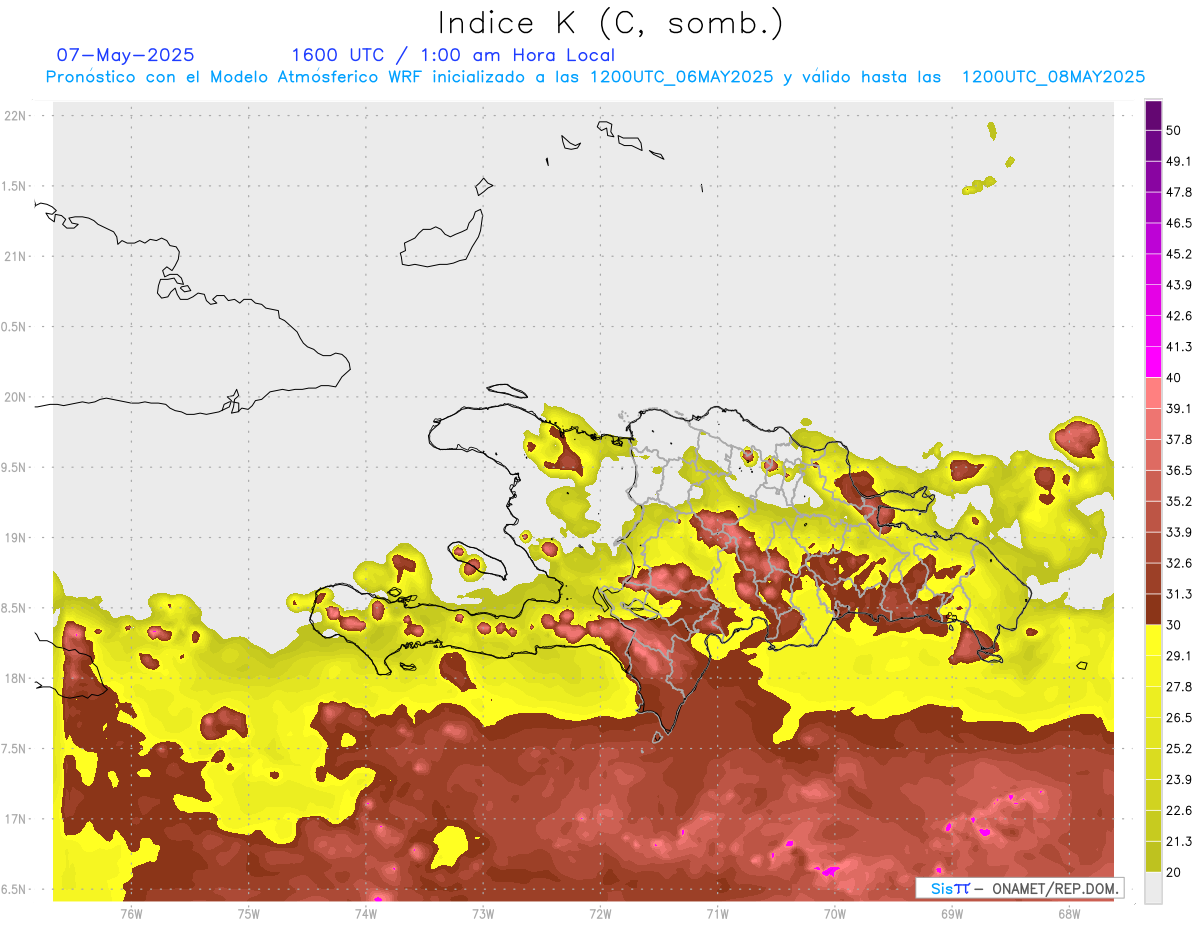Click the 'ONAMET/REP.DOM.' credit label
This screenshot has height=927, width=1200.
coord(1055,888)
